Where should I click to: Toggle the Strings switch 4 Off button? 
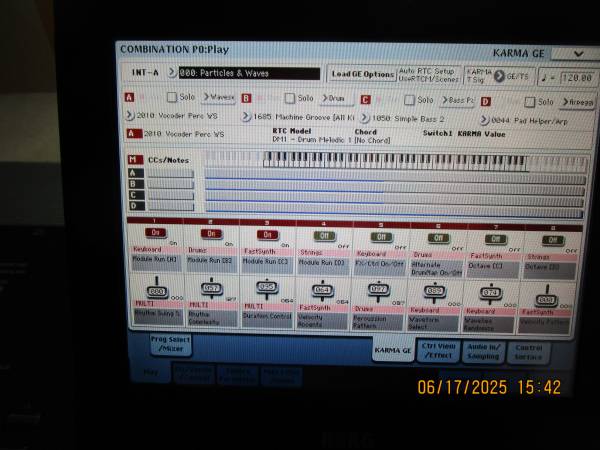click(x=325, y=235)
